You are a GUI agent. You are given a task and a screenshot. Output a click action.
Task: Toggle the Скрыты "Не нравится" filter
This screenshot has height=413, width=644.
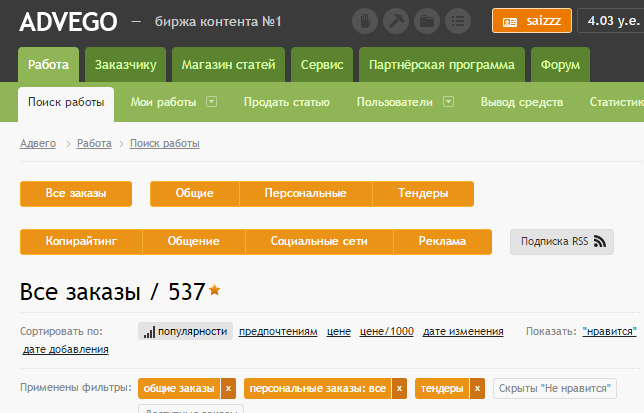555,389
